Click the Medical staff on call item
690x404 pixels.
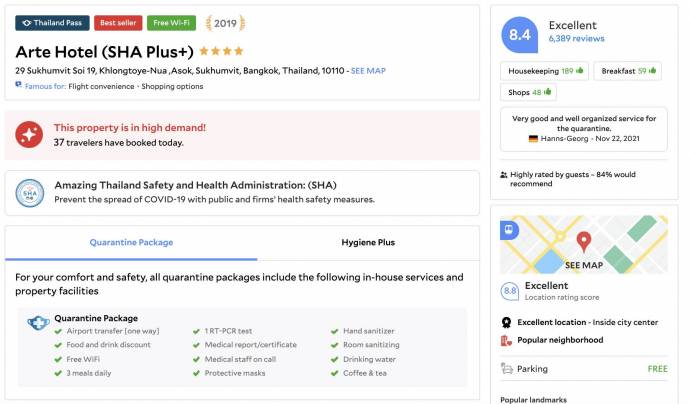coord(240,359)
